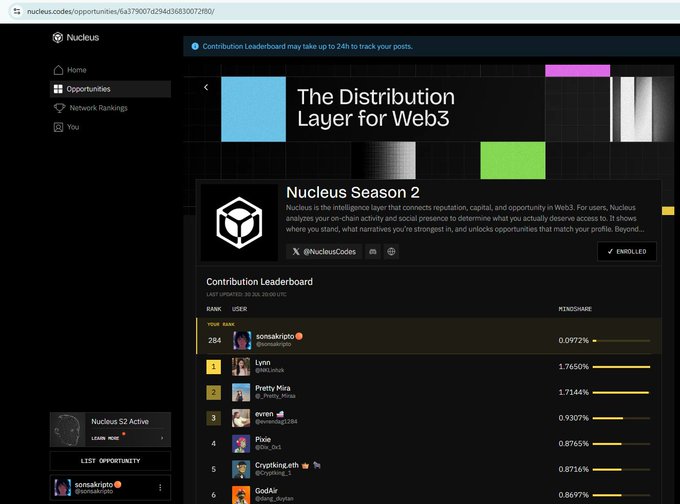
Task: Click the LIST OPPORTUNITY button
Action: click(110, 461)
